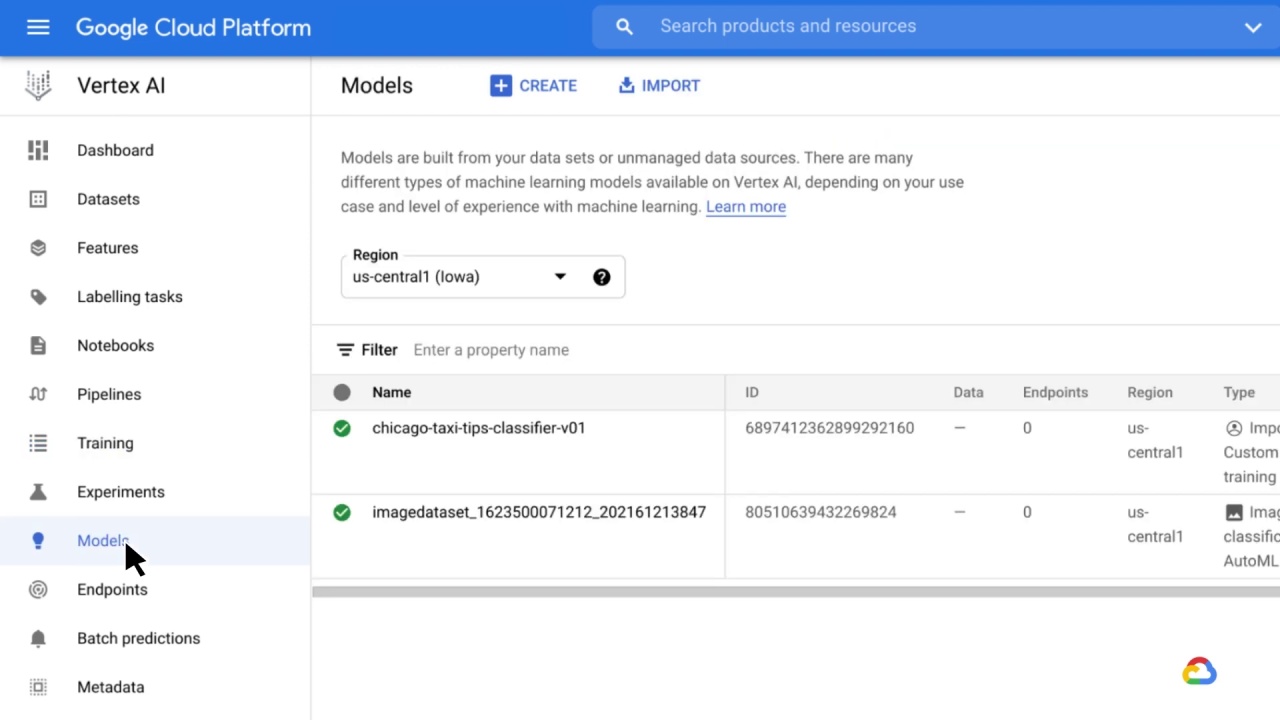Click the Type column header
Screen dimensions: 1280x720
tap(1239, 393)
